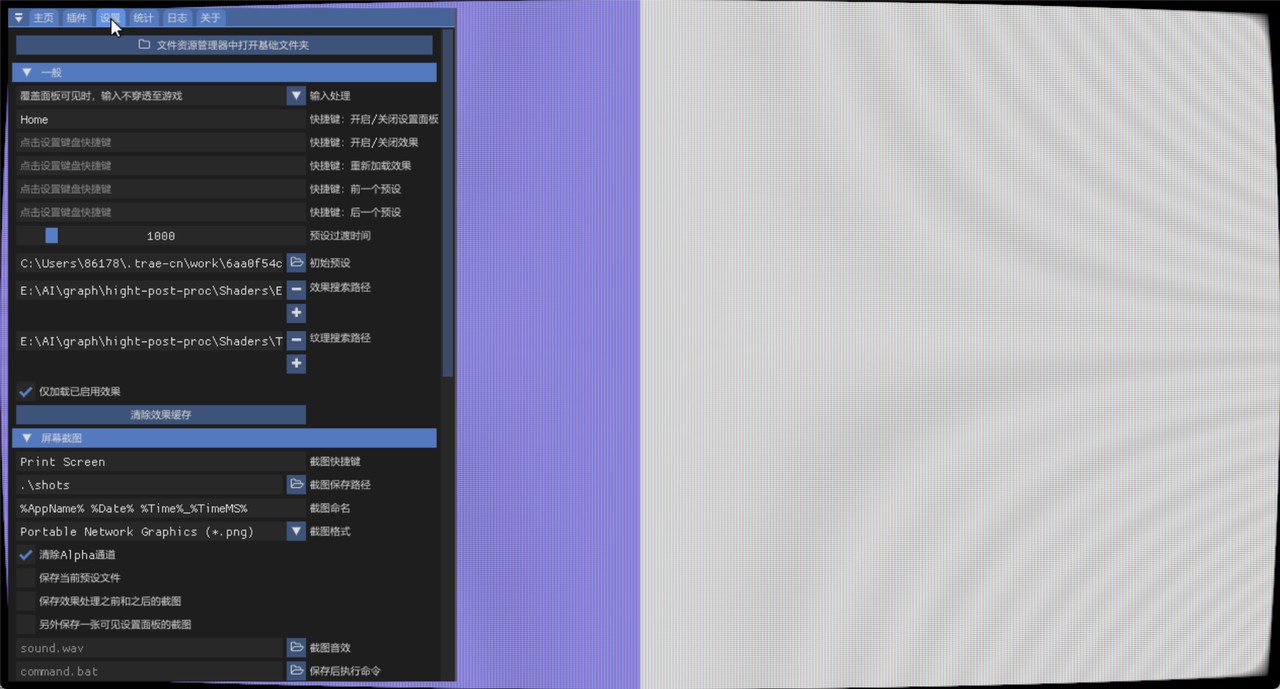Click the Shaders\T texture search path field
The height and width of the screenshot is (689, 1280).
(150, 341)
